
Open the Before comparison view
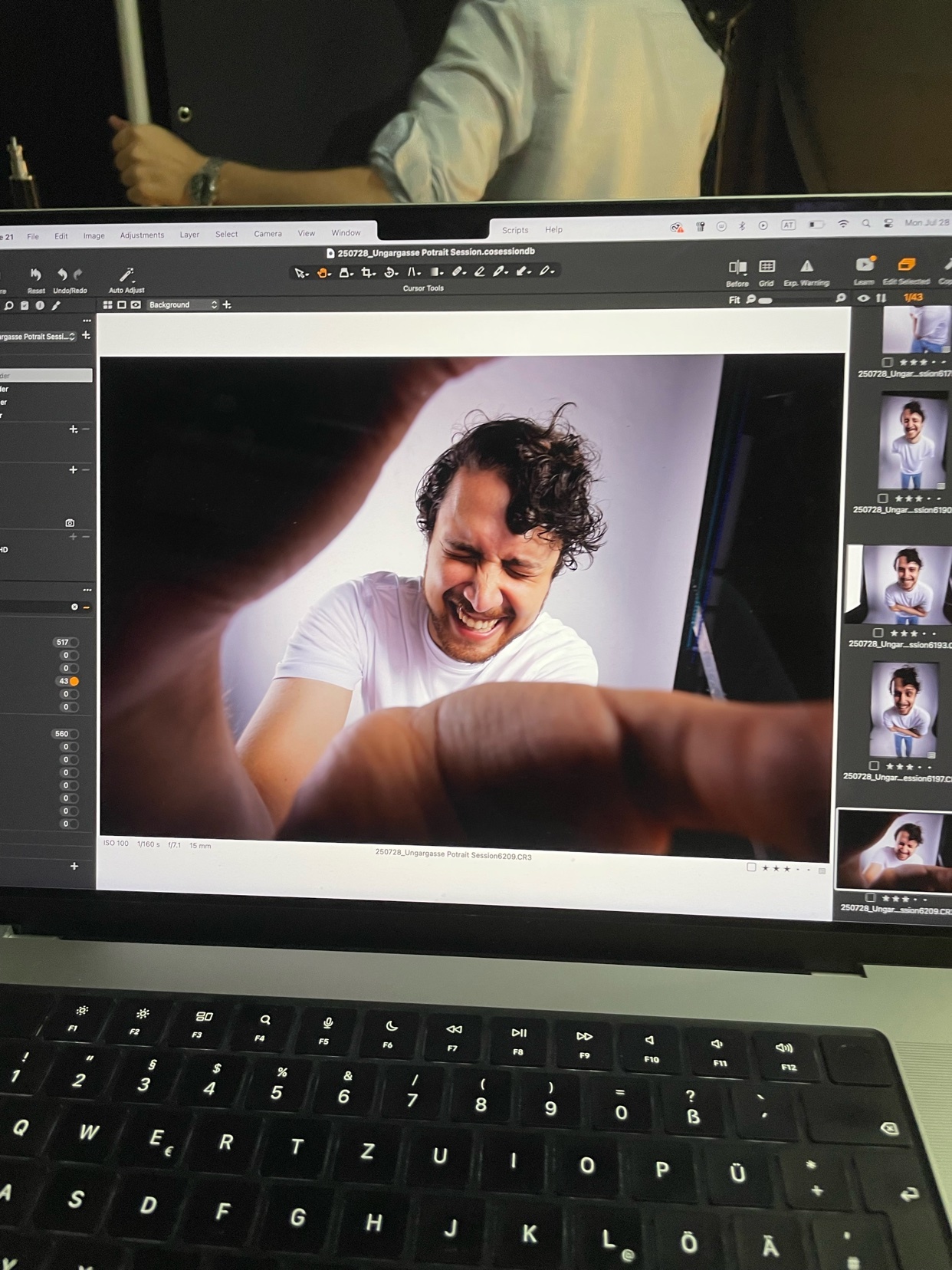pos(737,267)
